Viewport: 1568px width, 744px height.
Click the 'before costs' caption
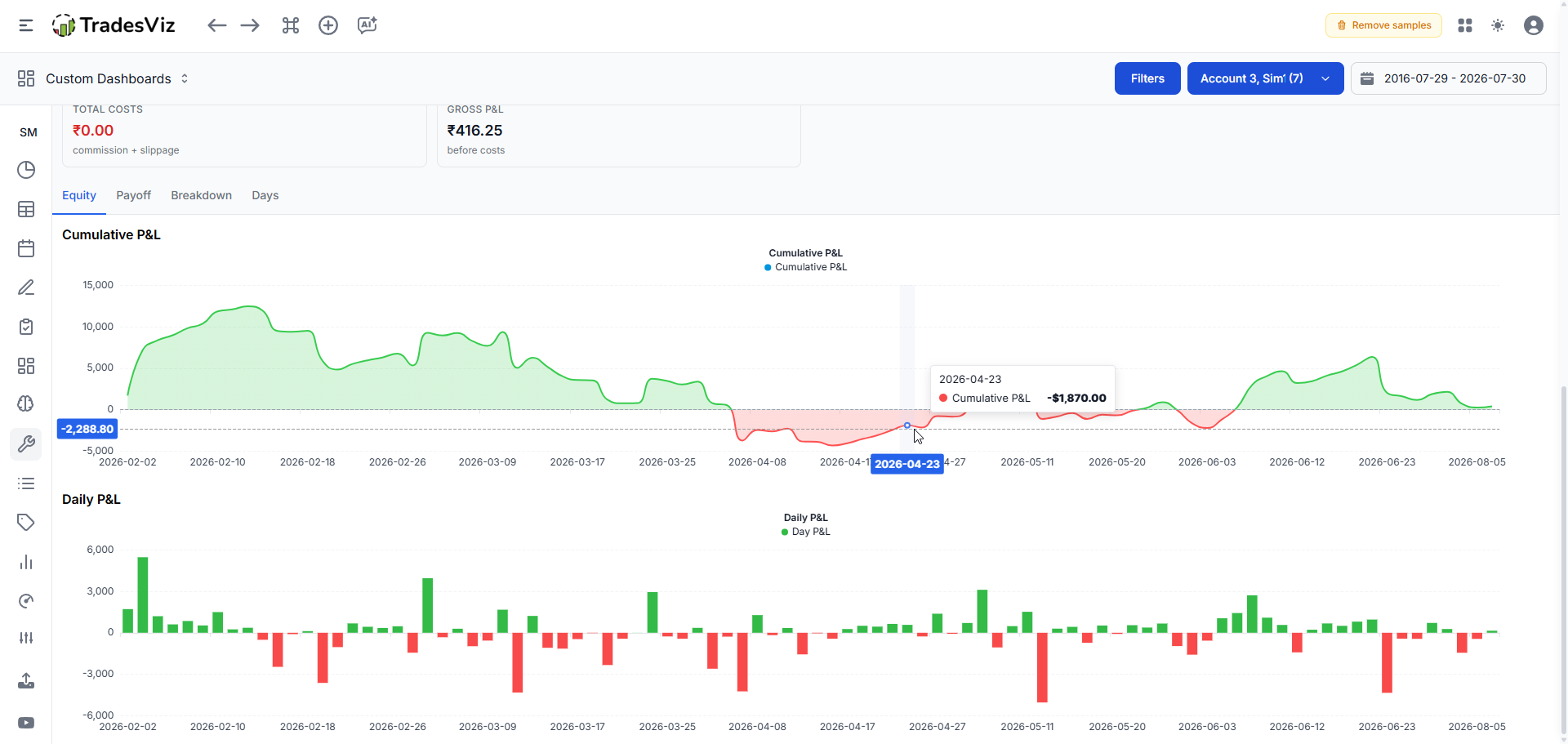coord(476,150)
